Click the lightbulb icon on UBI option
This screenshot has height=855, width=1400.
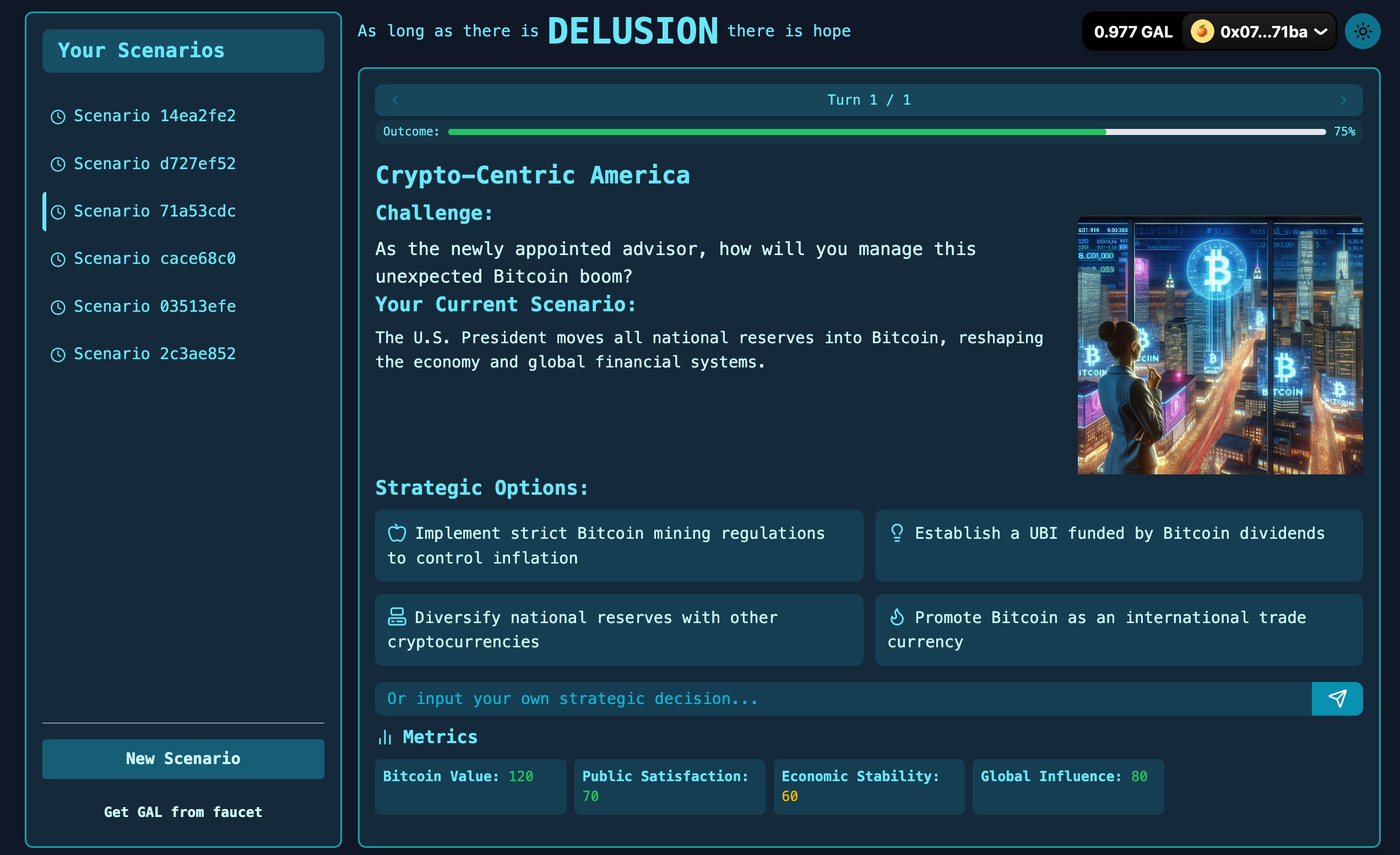click(897, 533)
